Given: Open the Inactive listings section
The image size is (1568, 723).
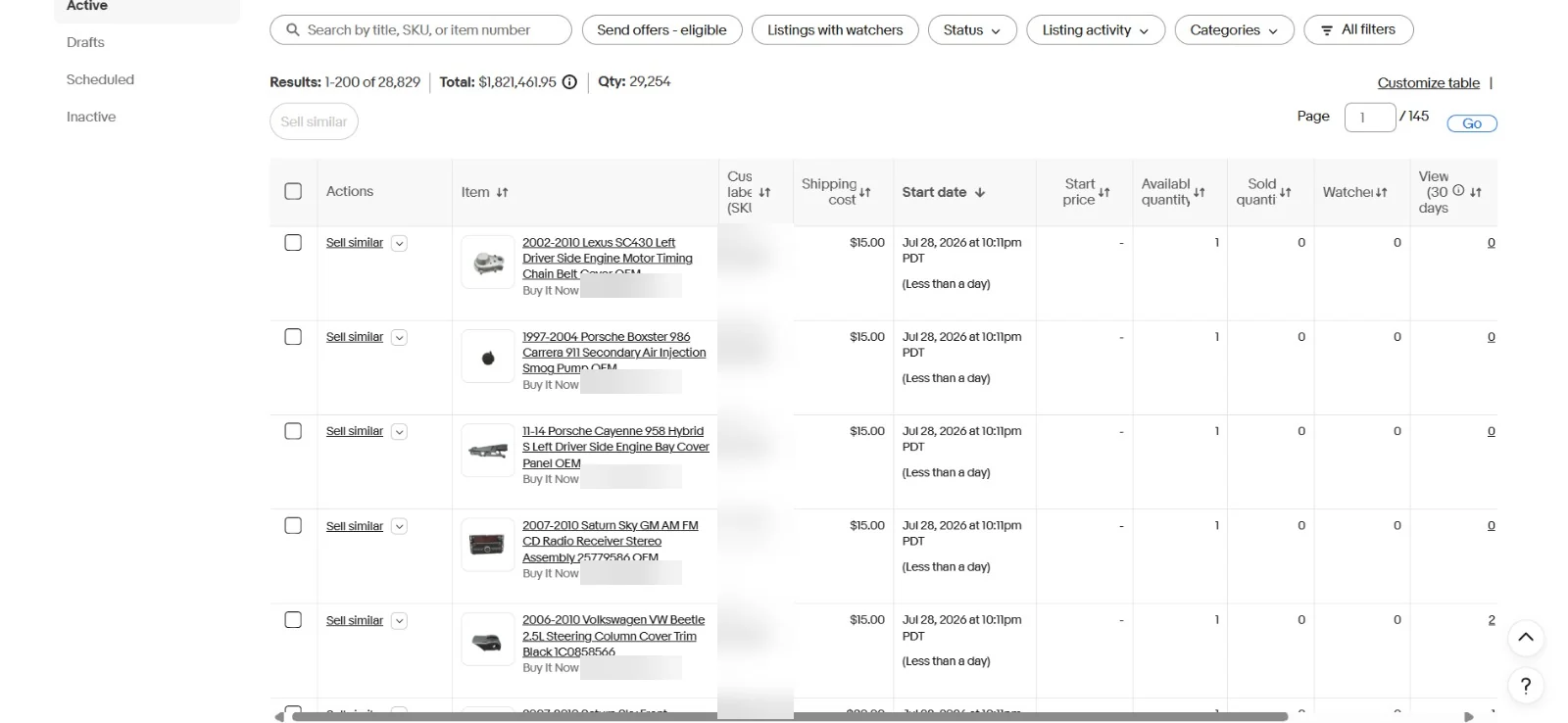Looking at the screenshot, I should (x=91, y=118).
